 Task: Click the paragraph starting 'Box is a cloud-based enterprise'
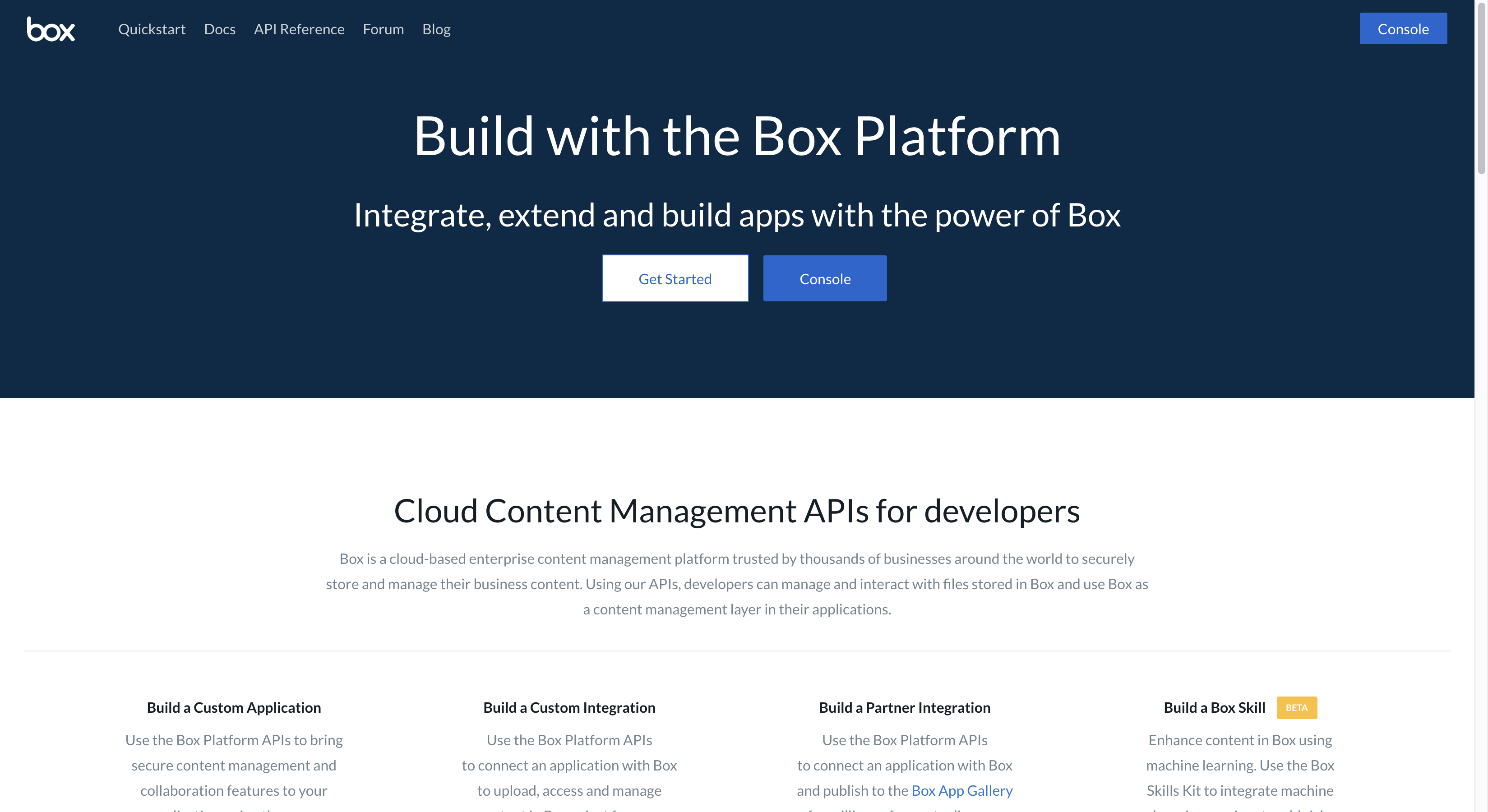point(737,584)
